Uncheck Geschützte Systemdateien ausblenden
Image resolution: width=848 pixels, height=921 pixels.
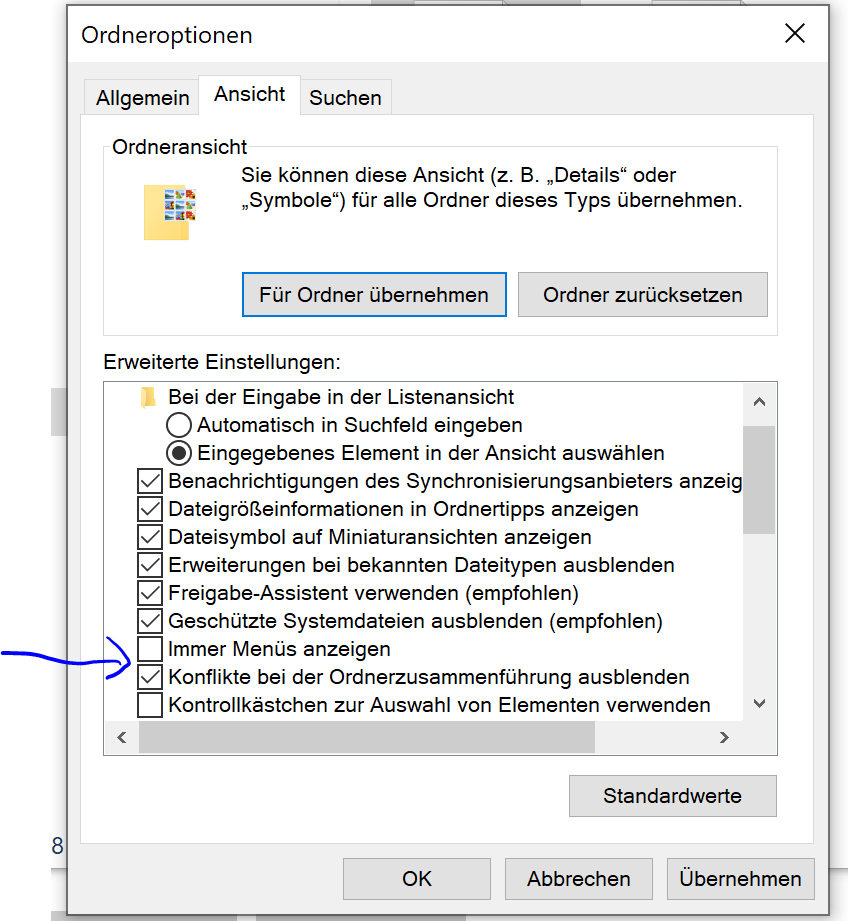click(150, 621)
